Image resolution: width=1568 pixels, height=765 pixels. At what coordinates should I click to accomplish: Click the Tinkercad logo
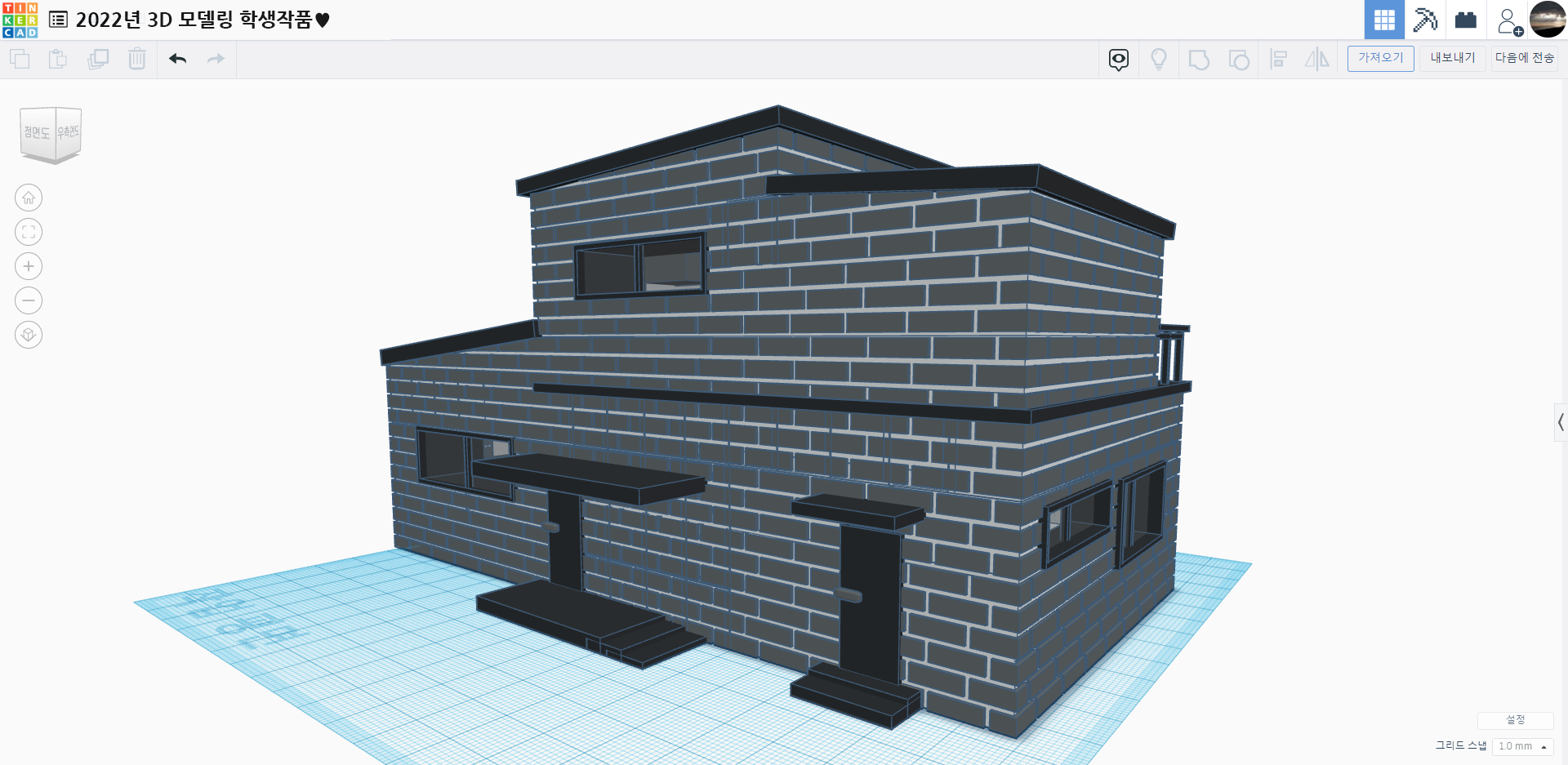pyautogui.click(x=20, y=20)
